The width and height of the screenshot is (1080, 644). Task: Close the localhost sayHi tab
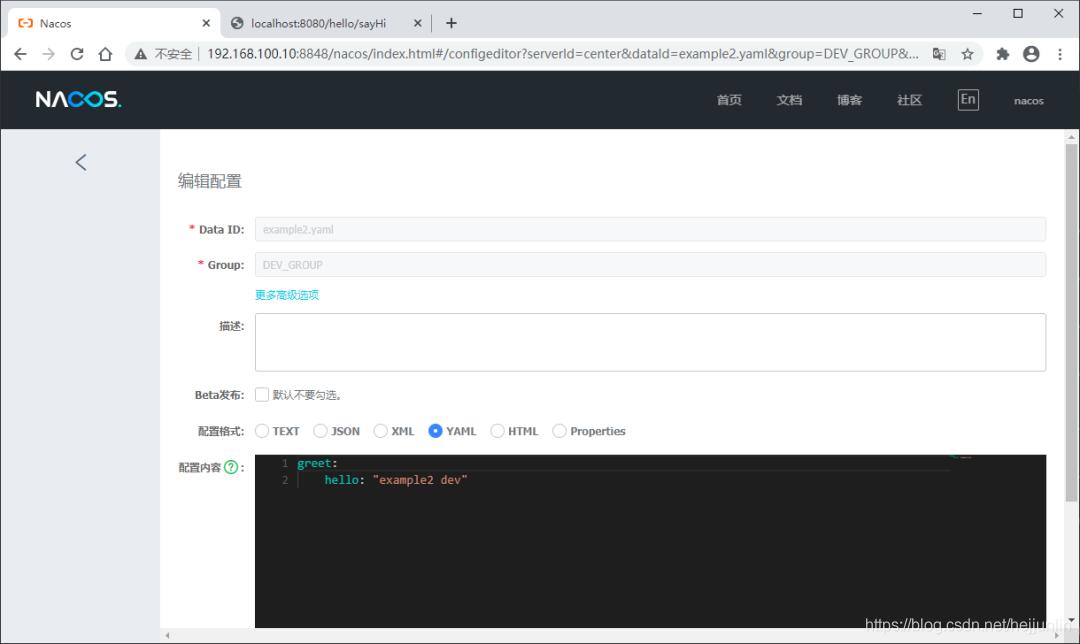click(x=417, y=23)
